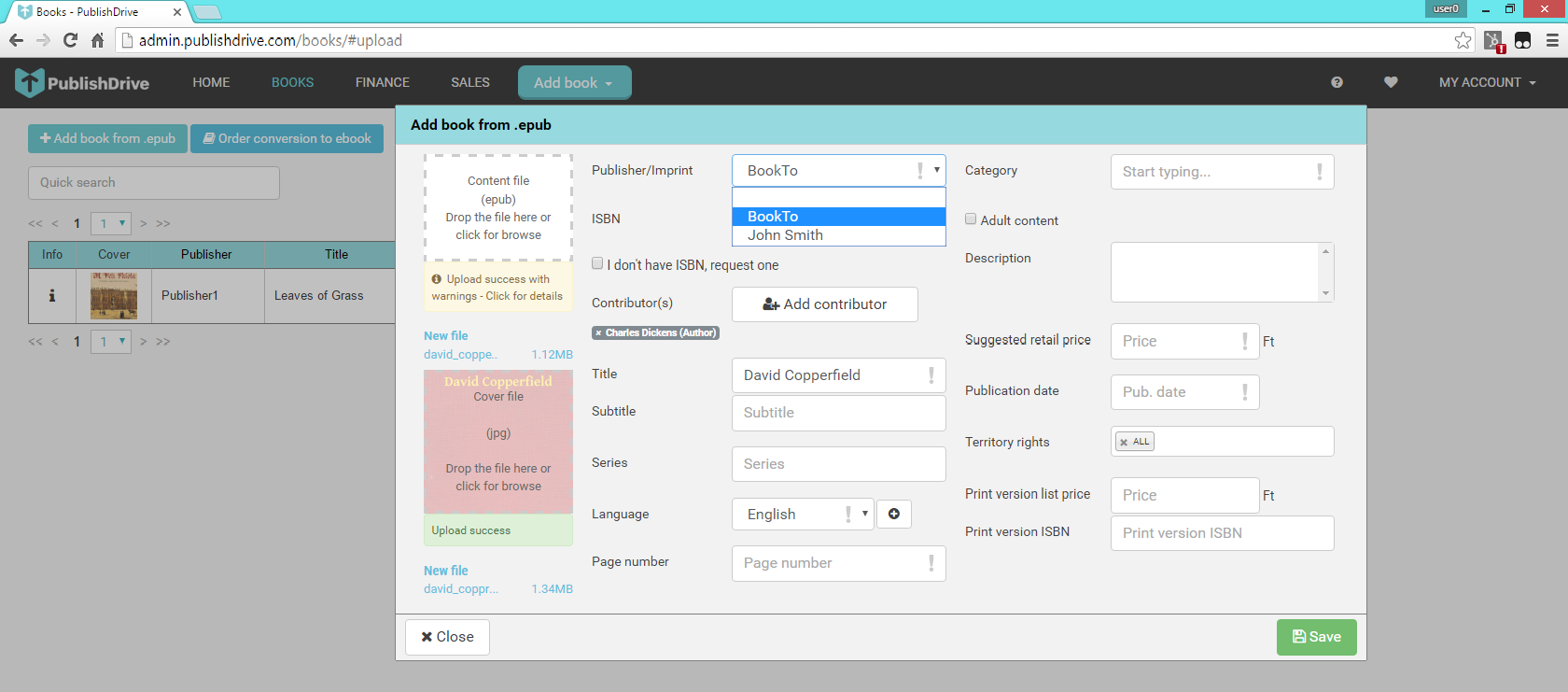Bookmark this page with the star
Viewport: 1568px width, 692px height.
(1463, 40)
